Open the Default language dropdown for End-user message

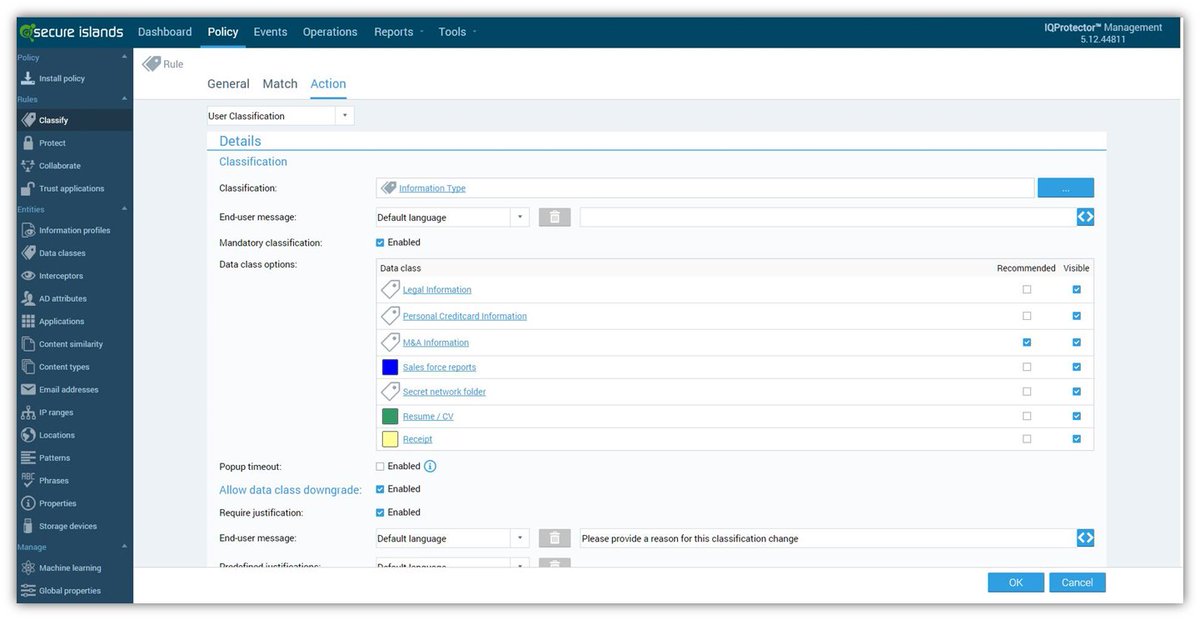coord(522,216)
